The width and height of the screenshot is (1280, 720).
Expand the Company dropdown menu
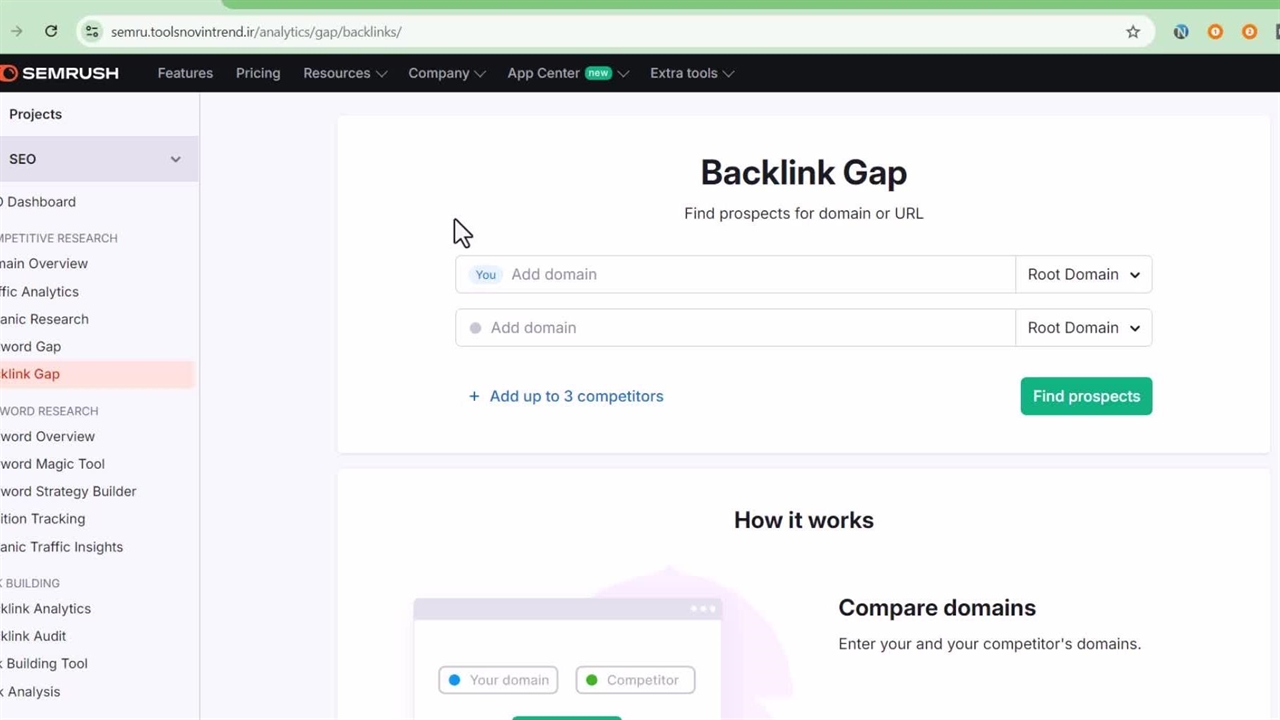click(447, 73)
